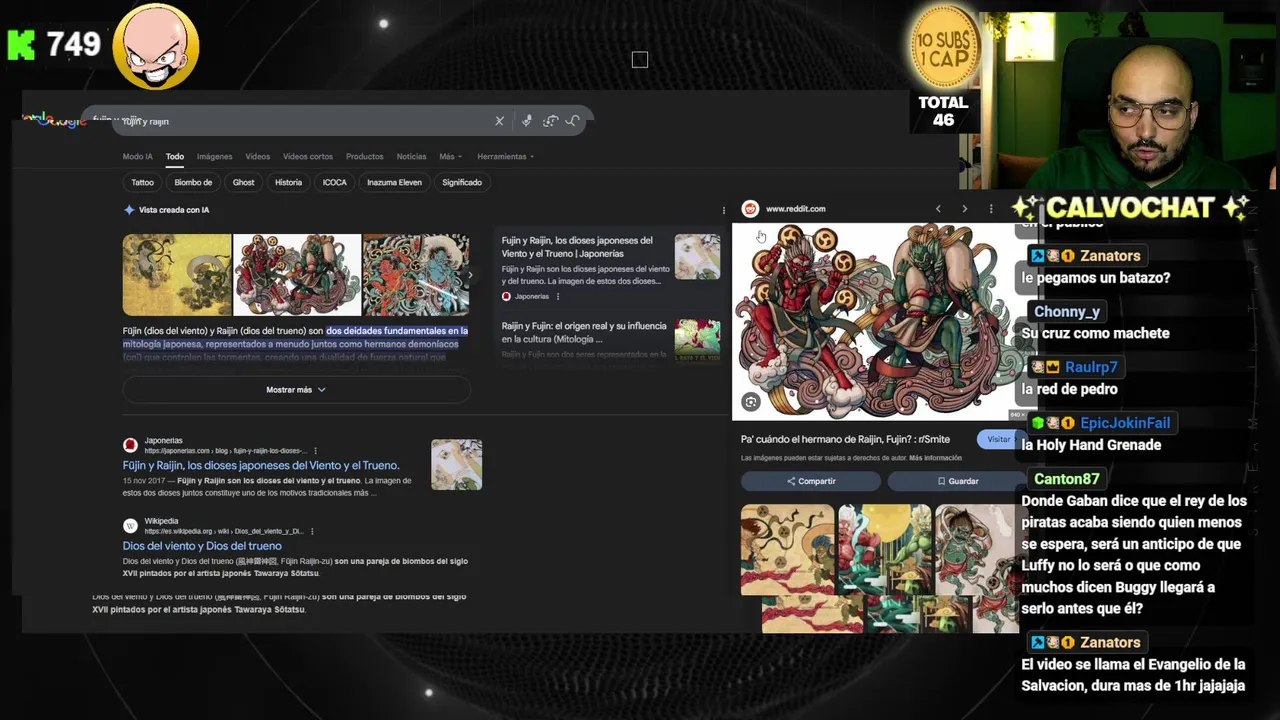1280x720 pixels.
Task: Switch to Modo IA tab
Action: click(x=138, y=157)
